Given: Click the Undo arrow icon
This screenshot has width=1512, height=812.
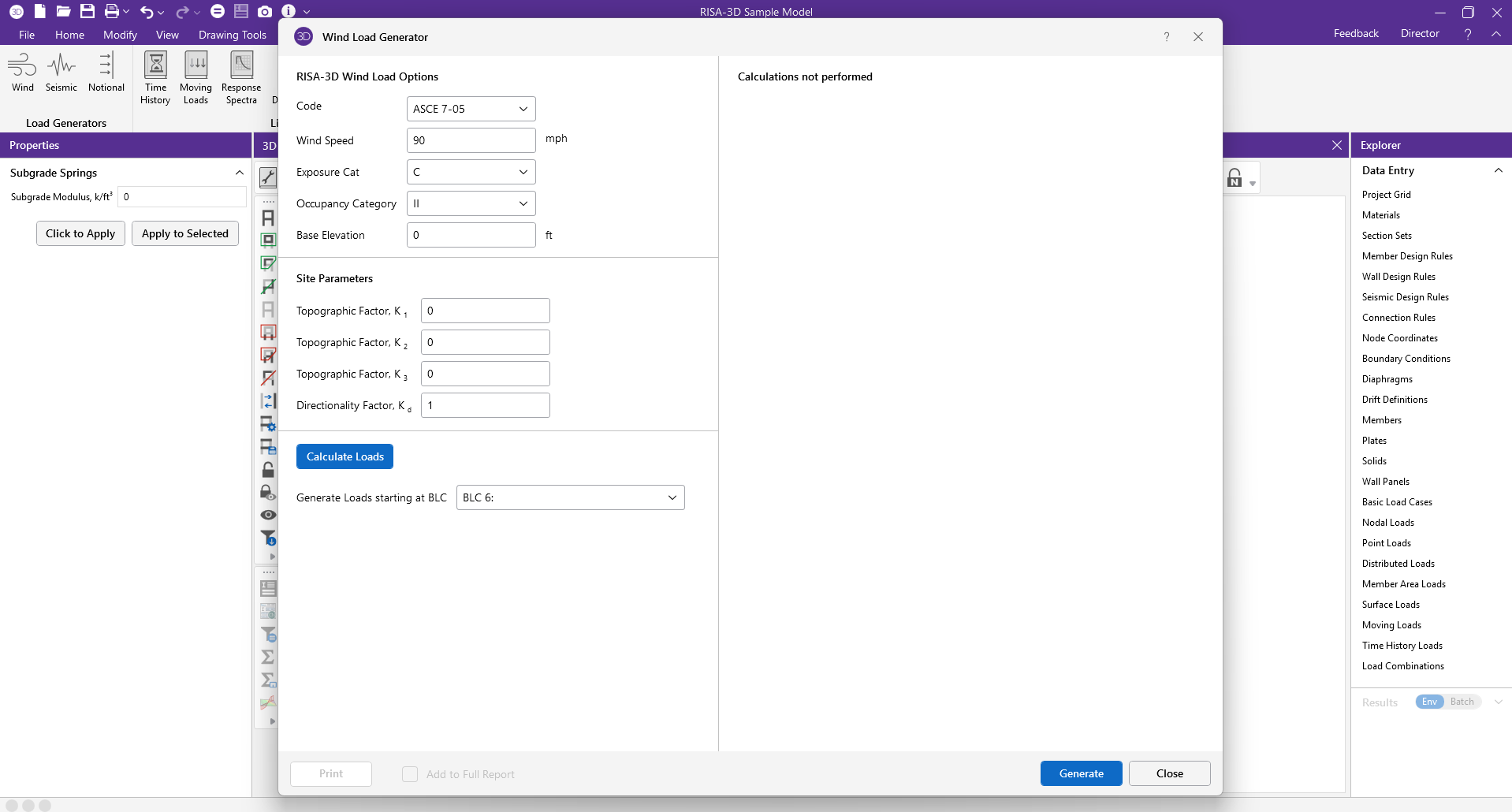Looking at the screenshot, I should point(147,12).
